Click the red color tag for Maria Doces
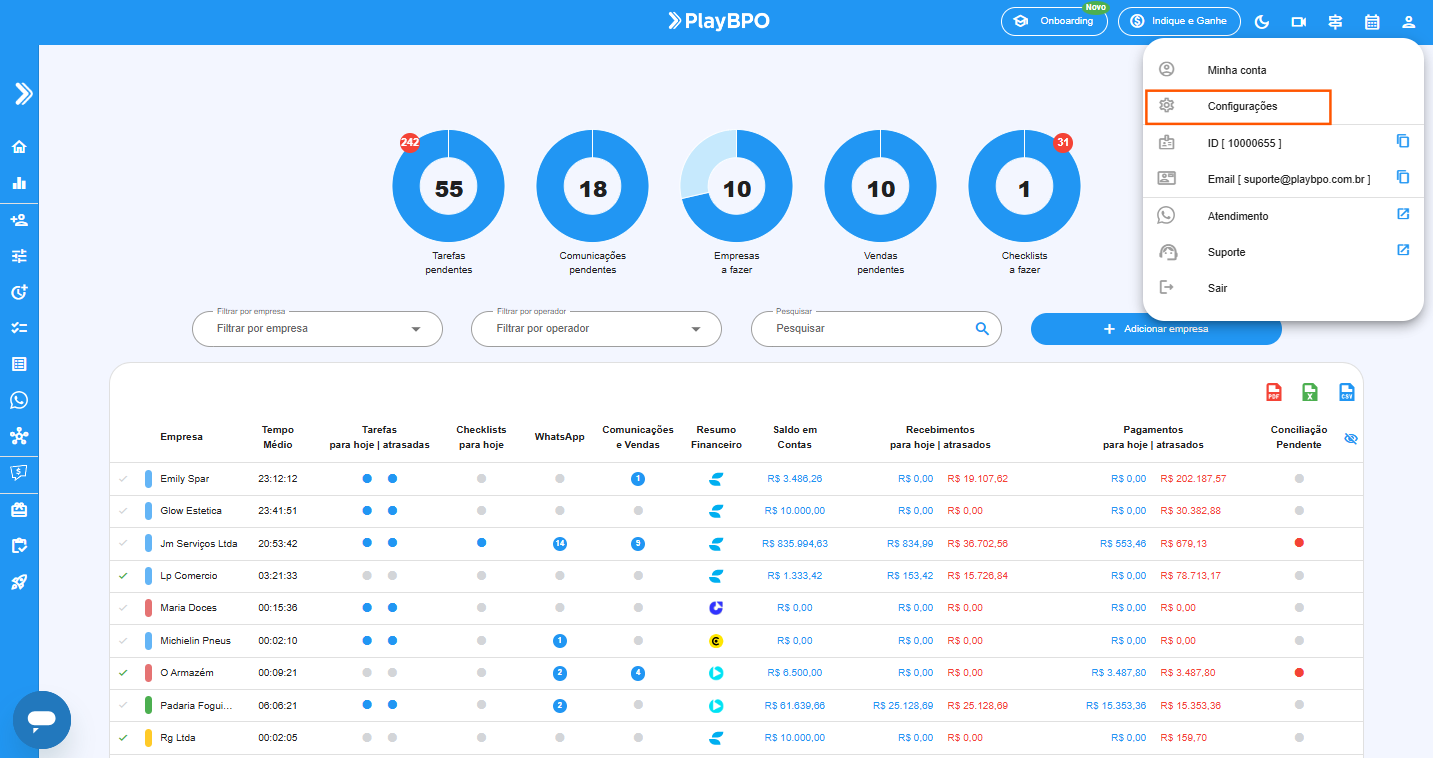Image resolution: width=1433 pixels, height=758 pixels. point(148,608)
